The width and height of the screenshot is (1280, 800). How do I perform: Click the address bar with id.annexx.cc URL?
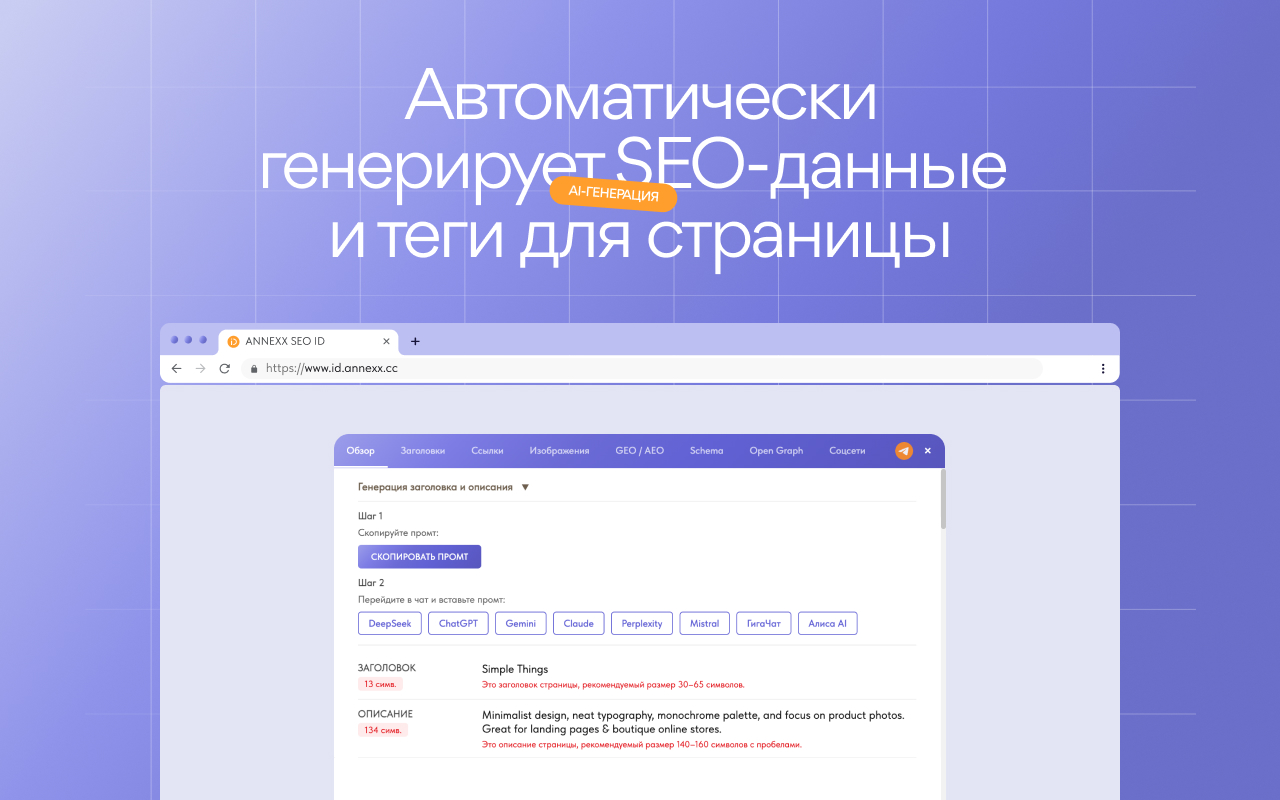click(x=642, y=368)
